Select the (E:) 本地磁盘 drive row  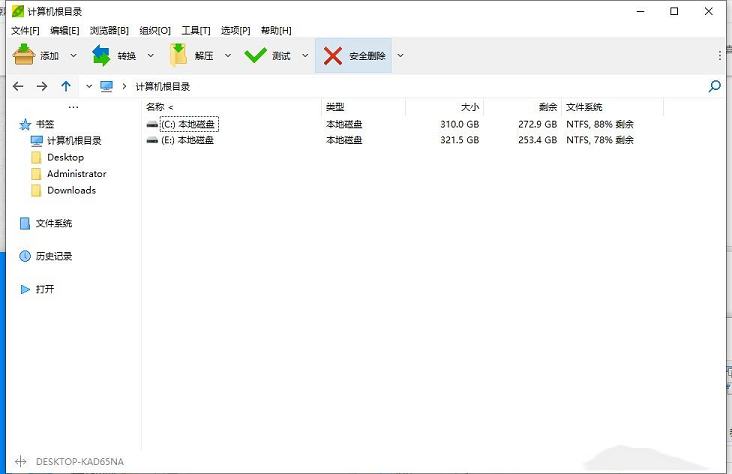coord(187,140)
